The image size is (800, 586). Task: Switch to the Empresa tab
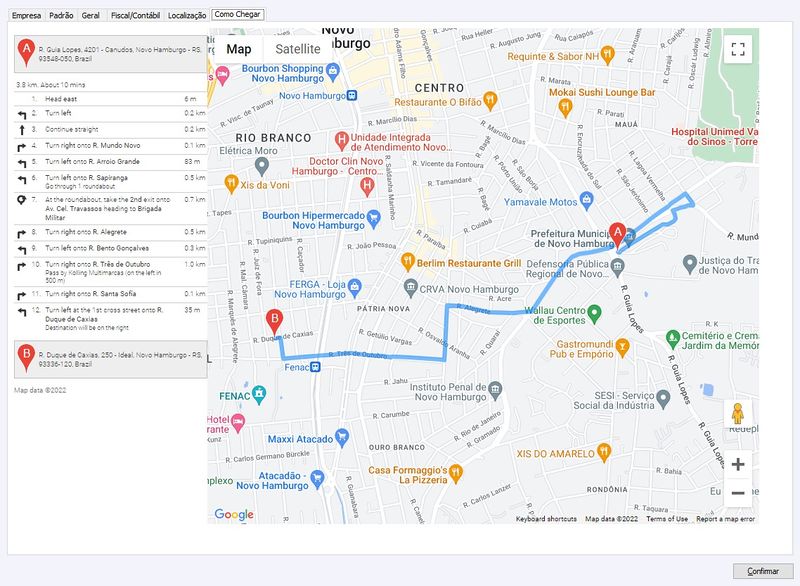pos(27,15)
